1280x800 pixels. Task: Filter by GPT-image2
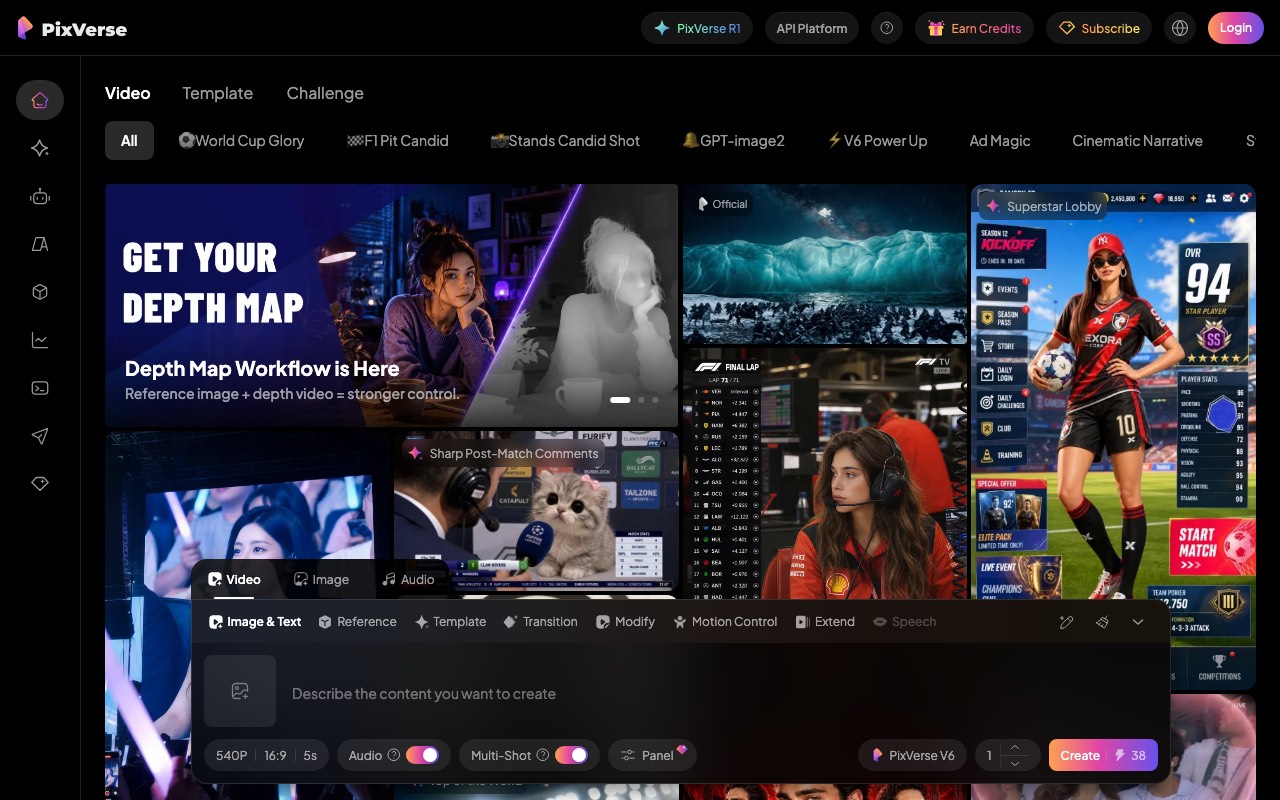tap(733, 141)
